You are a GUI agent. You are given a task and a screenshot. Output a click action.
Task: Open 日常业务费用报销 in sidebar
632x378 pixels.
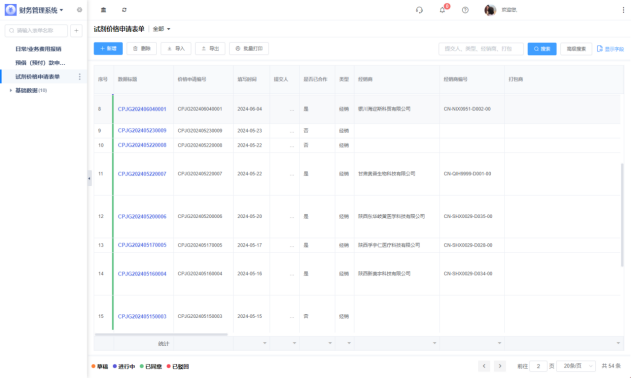[x=38, y=49]
